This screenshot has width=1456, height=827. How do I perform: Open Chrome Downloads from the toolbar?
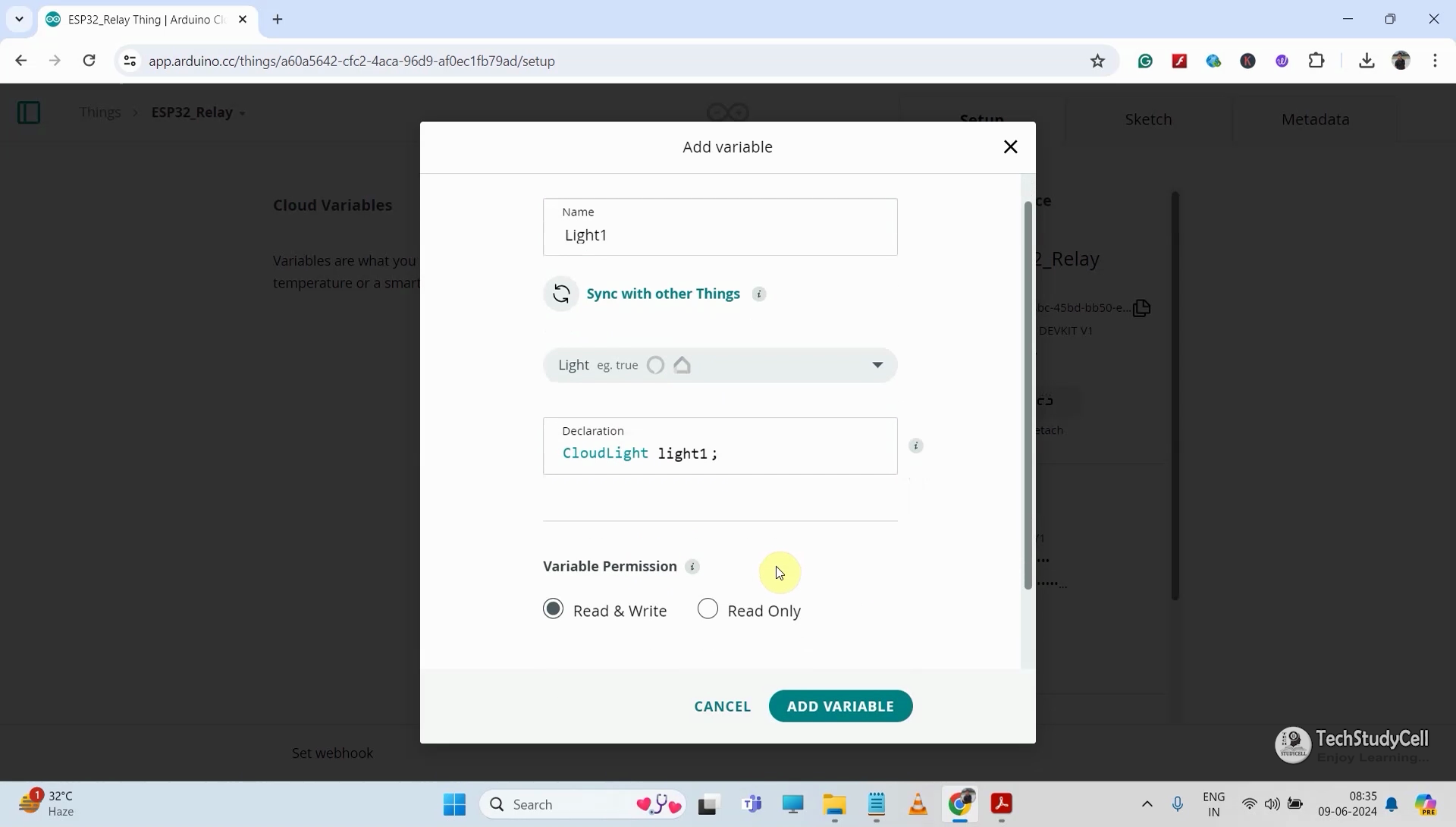[x=1367, y=61]
